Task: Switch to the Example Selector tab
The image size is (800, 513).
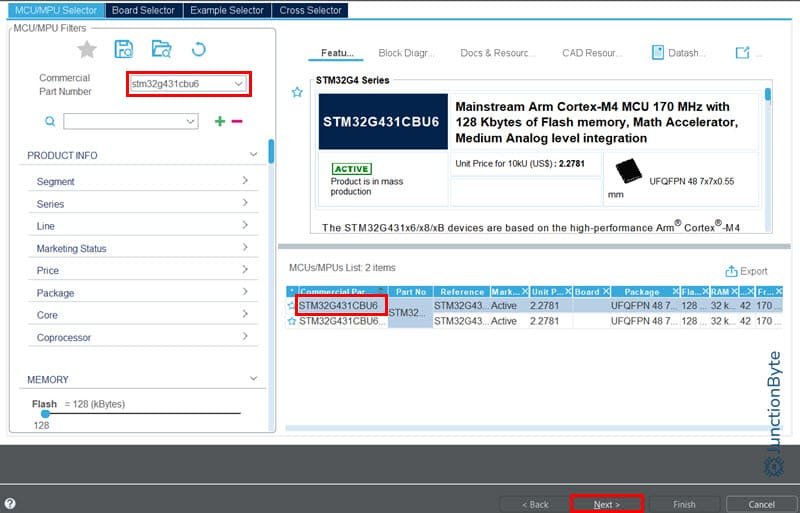Action: [x=227, y=10]
